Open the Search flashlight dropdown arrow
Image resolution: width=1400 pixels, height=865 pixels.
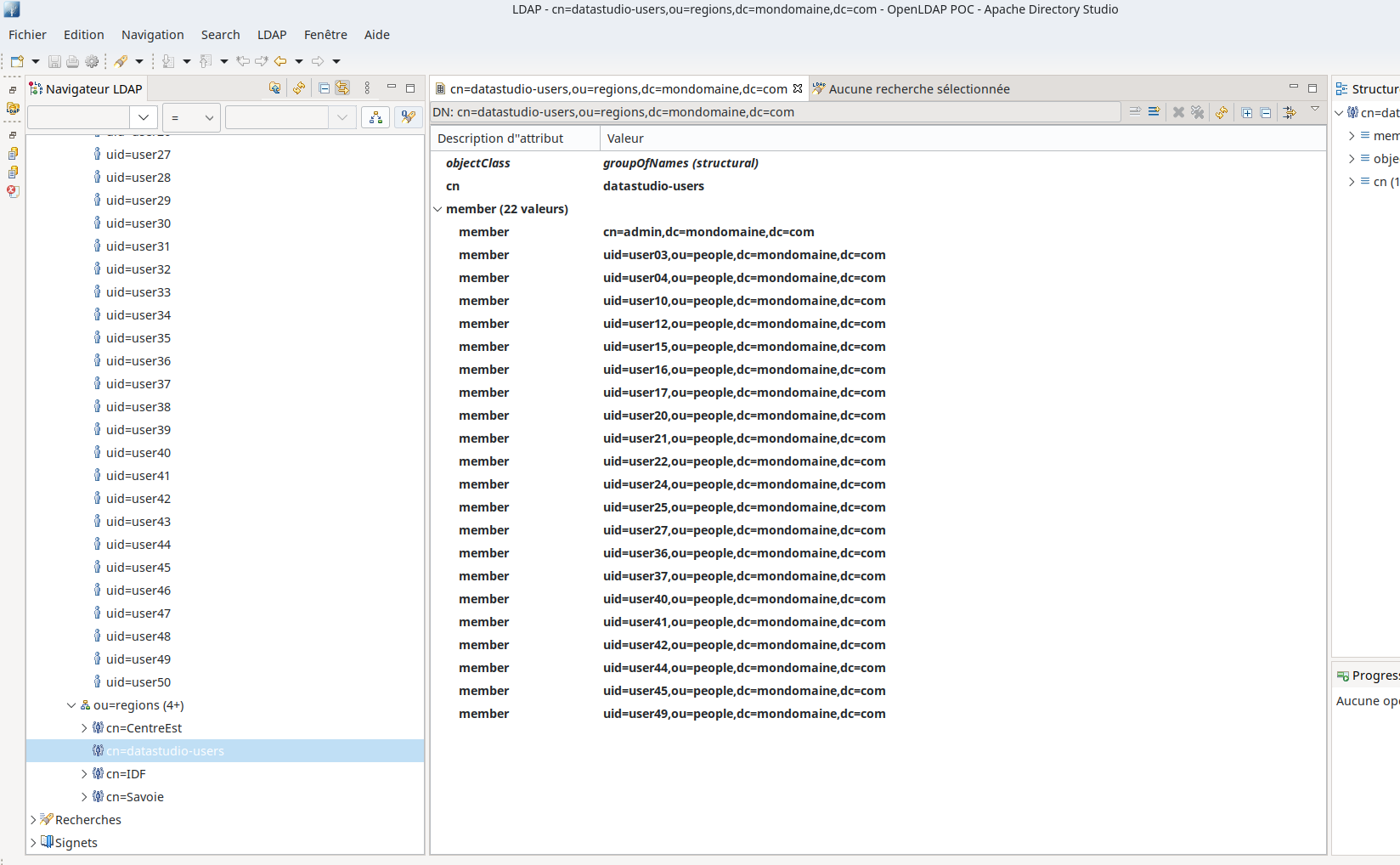139,61
